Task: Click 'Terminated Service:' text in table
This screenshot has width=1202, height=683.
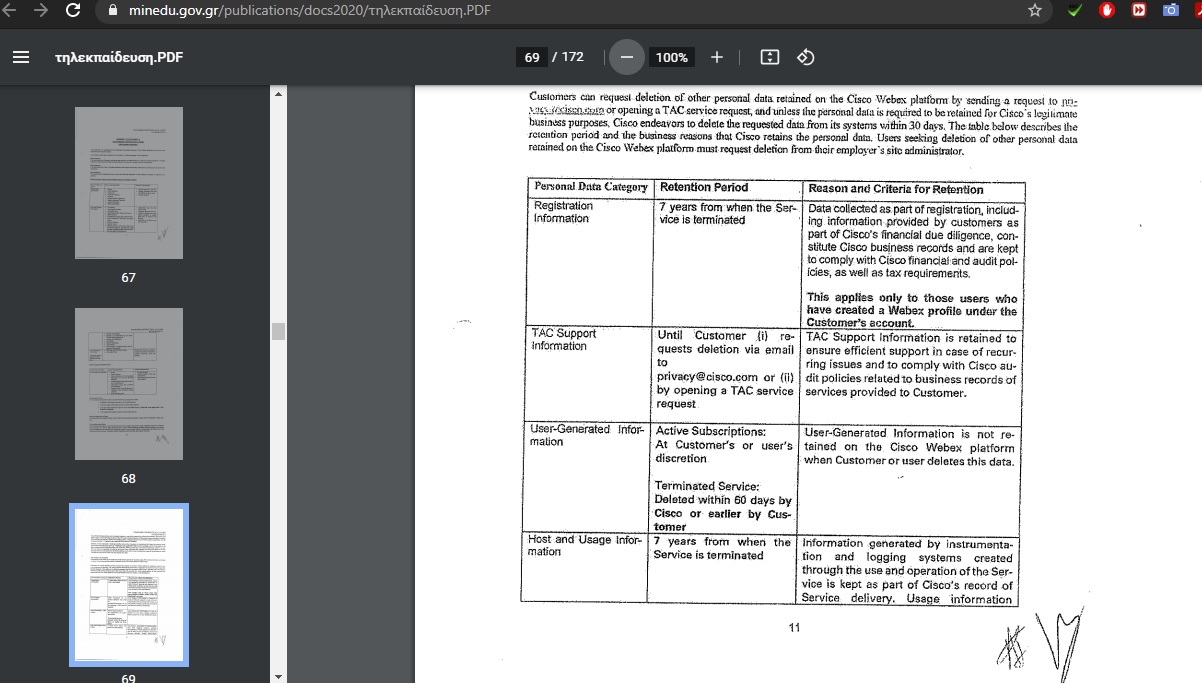Action: click(707, 486)
